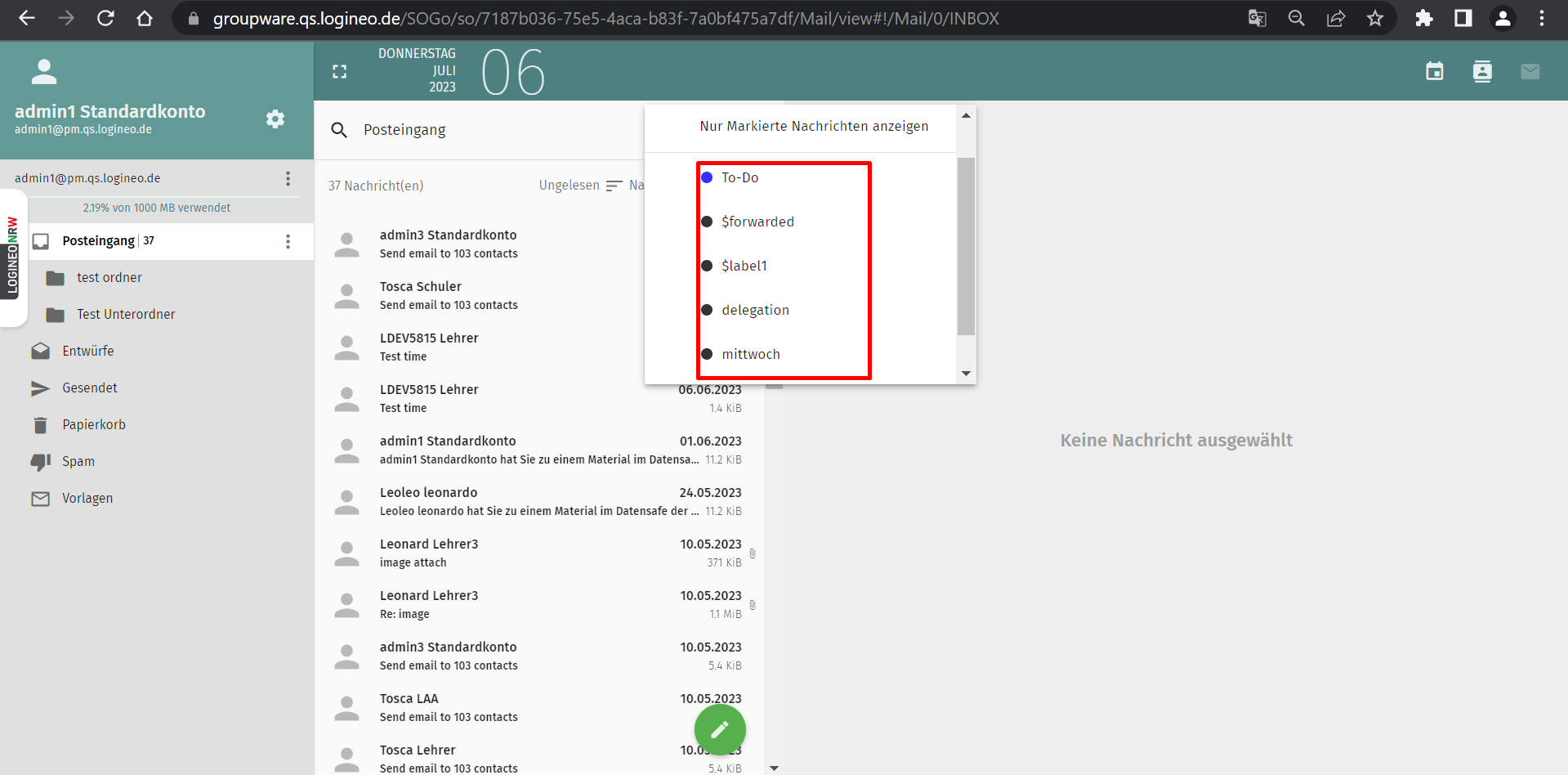Bookmark page with browser star icon
Image resolution: width=1568 pixels, height=775 pixels.
pyautogui.click(x=1375, y=19)
